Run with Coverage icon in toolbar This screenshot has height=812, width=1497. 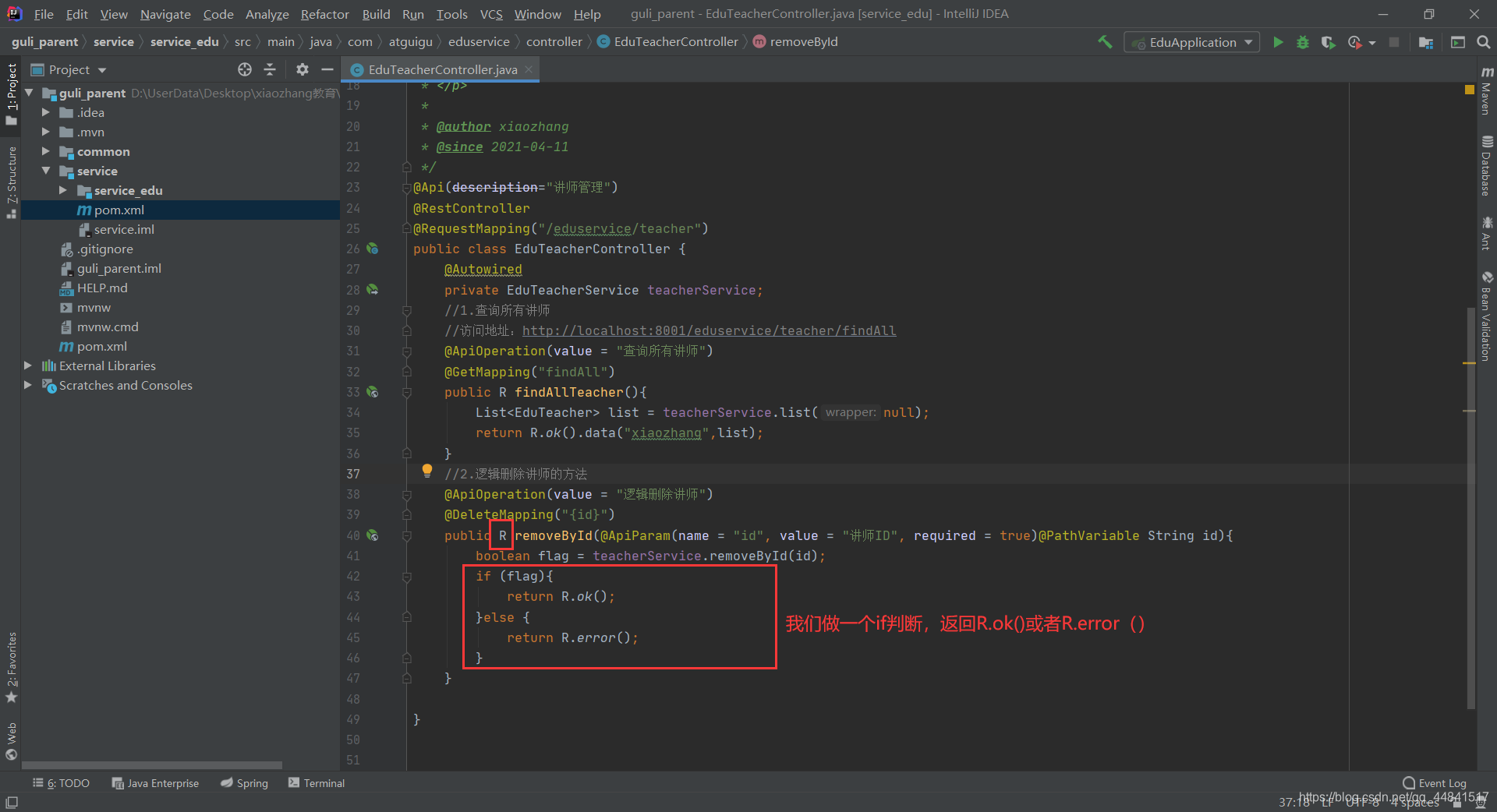coord(1329,42)
